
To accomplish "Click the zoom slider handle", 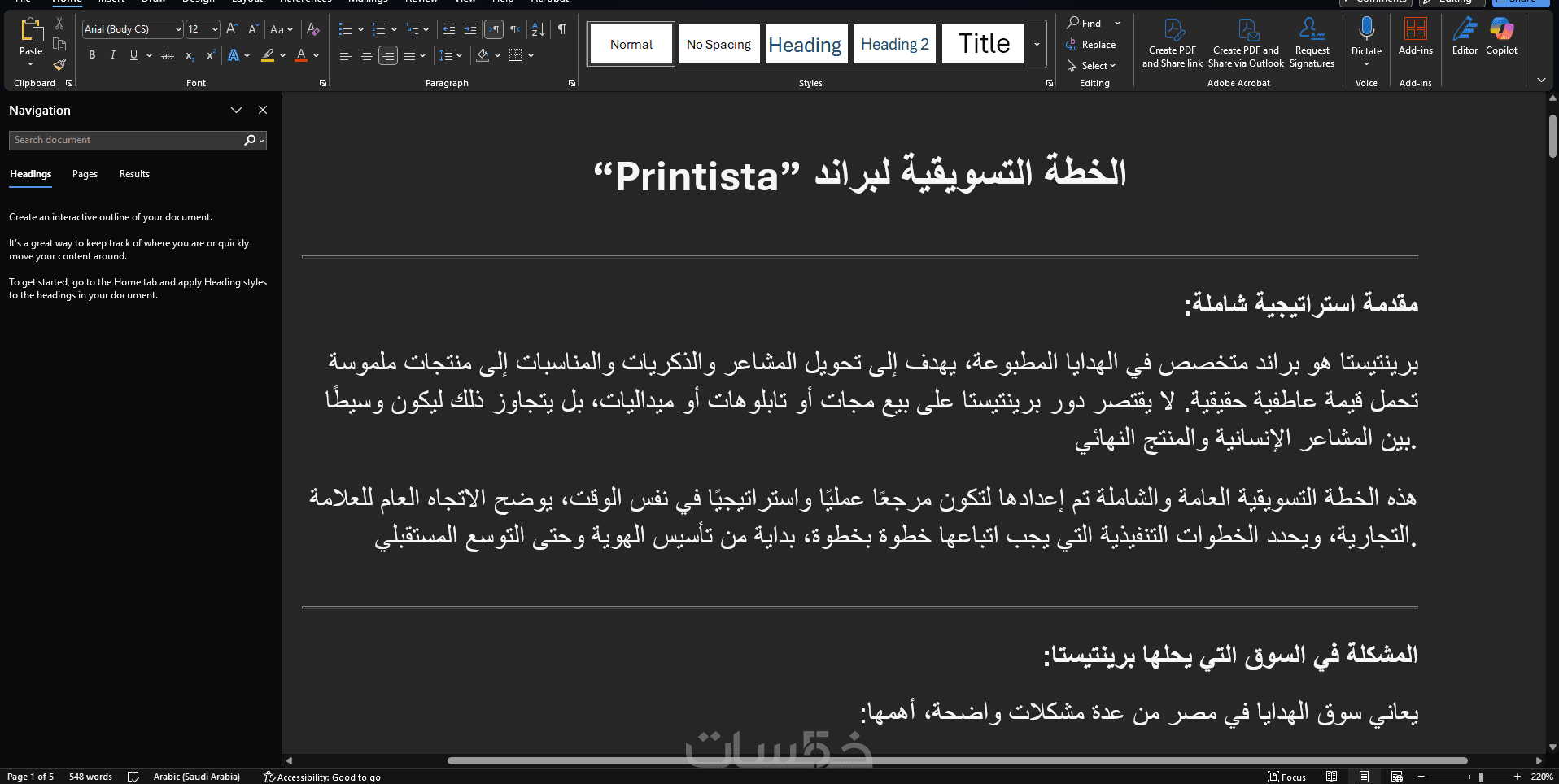I will click(1481, 777).
